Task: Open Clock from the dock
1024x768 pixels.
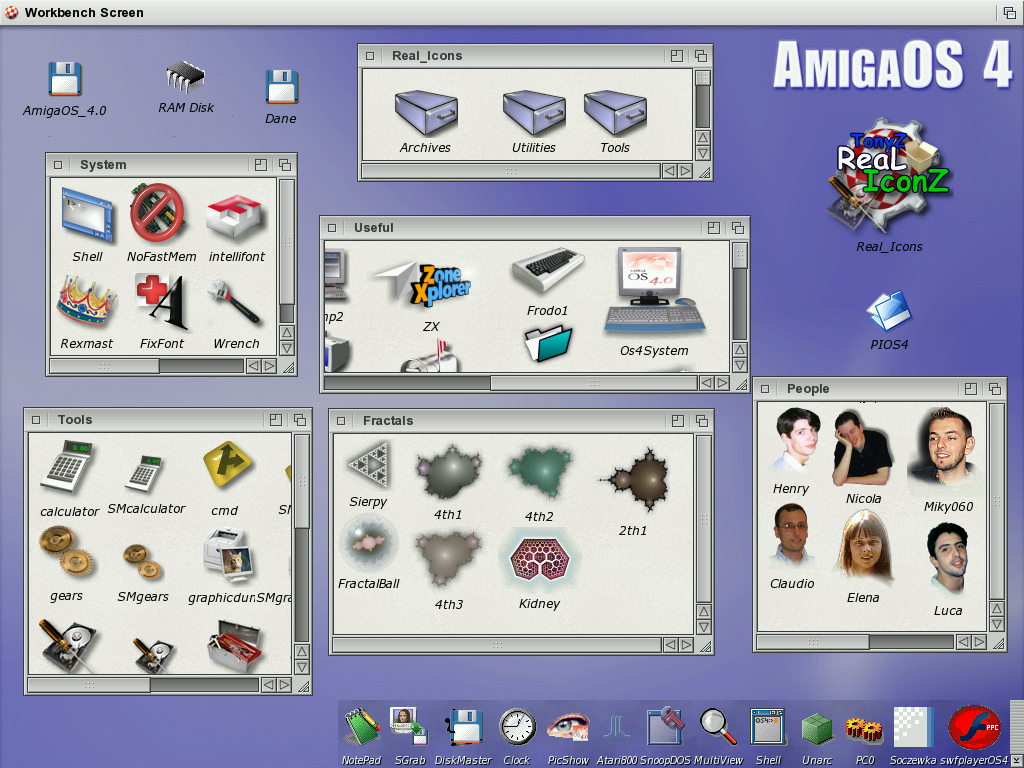Action: 517,728
